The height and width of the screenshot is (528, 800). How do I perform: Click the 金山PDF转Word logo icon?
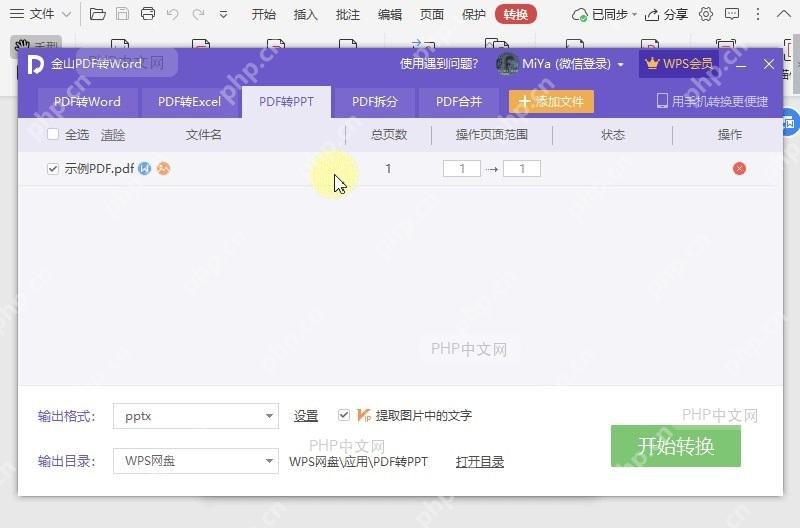[35, 64]
